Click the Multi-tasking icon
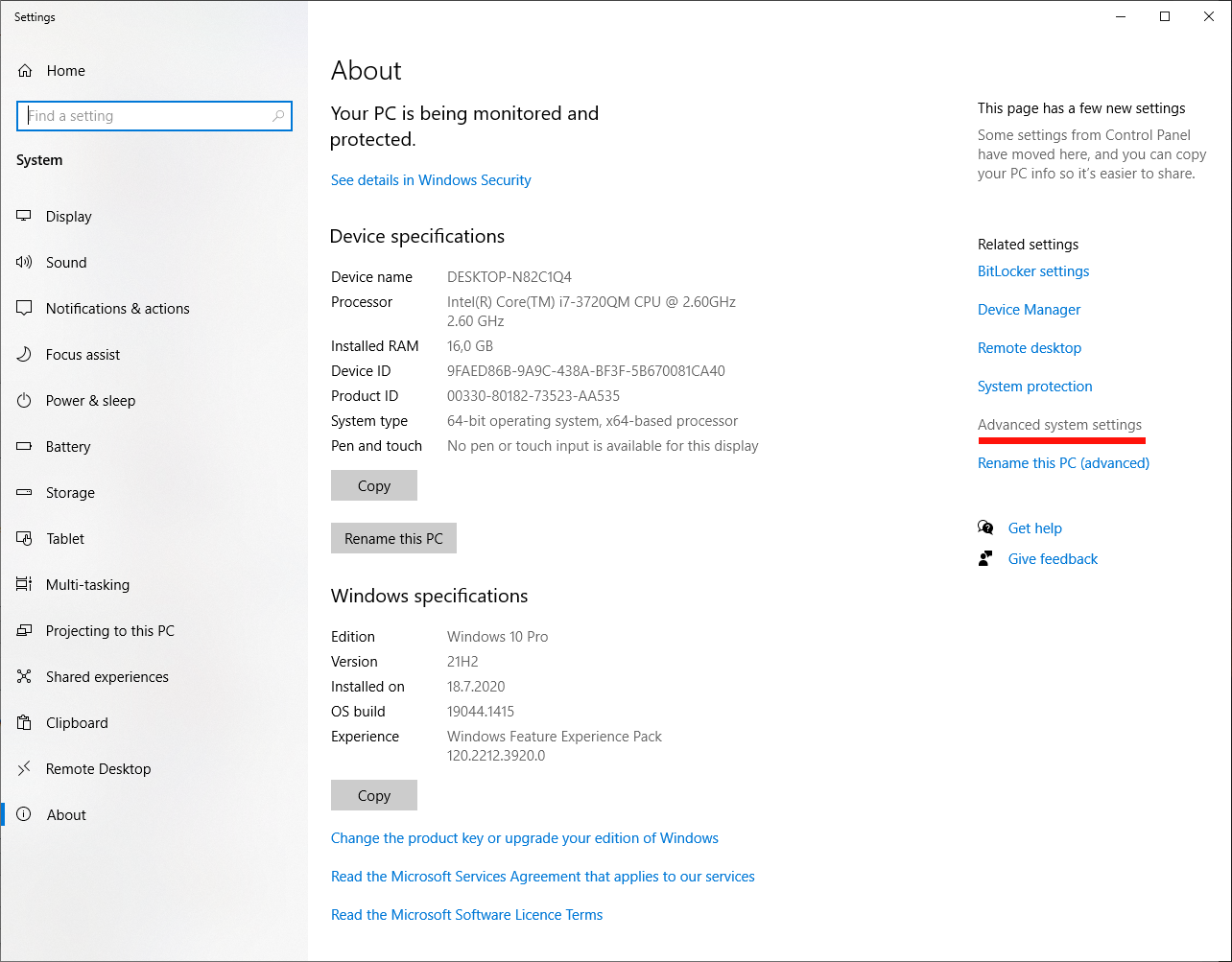This screenshot has width=1232, height=962. click(24, 584)
